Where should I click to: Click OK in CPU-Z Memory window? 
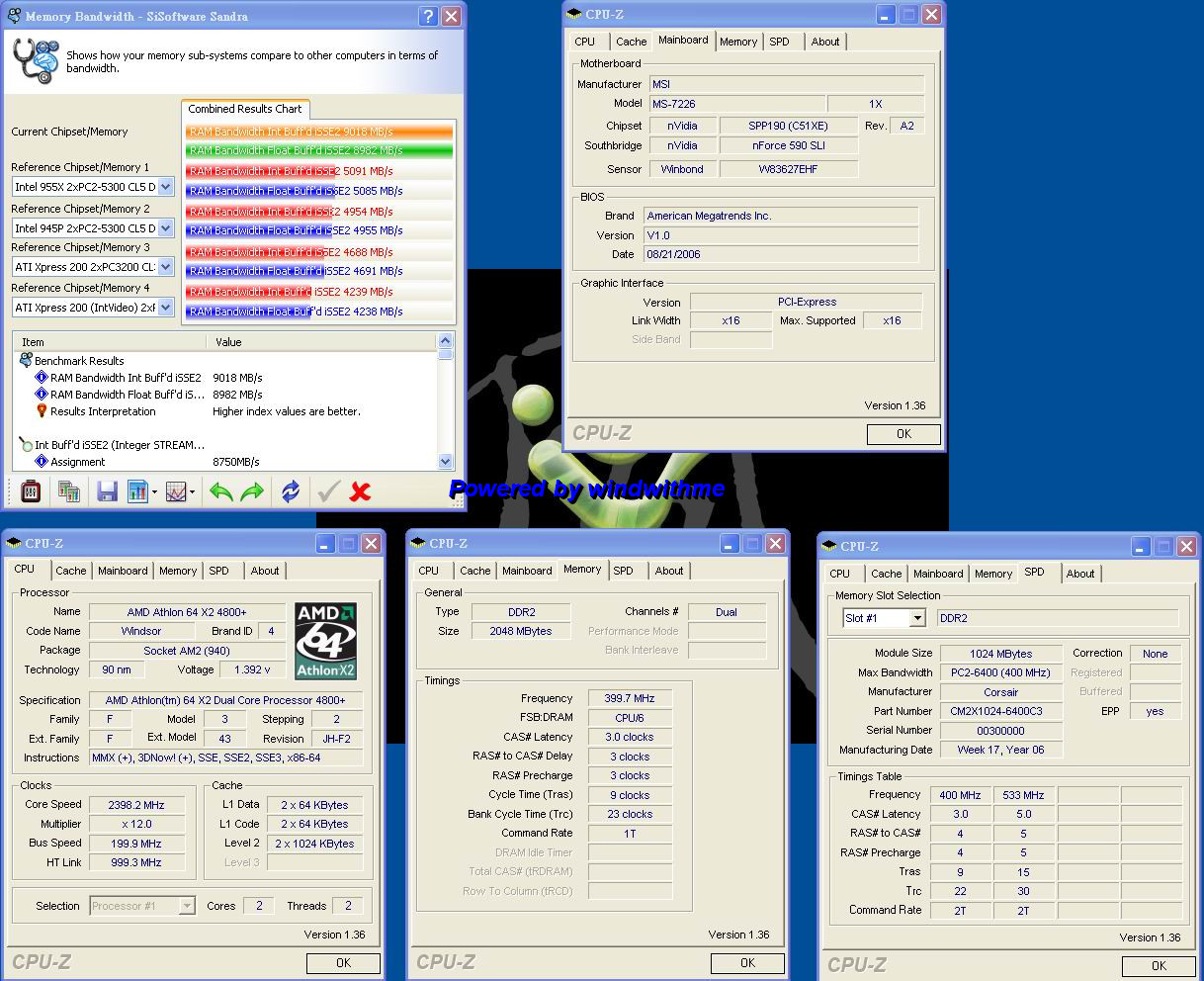(747, 962)
